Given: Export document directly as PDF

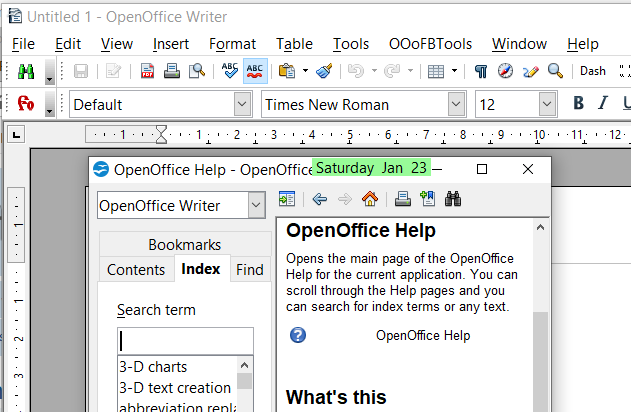Looking at the screenshot, I should point(148,71).
